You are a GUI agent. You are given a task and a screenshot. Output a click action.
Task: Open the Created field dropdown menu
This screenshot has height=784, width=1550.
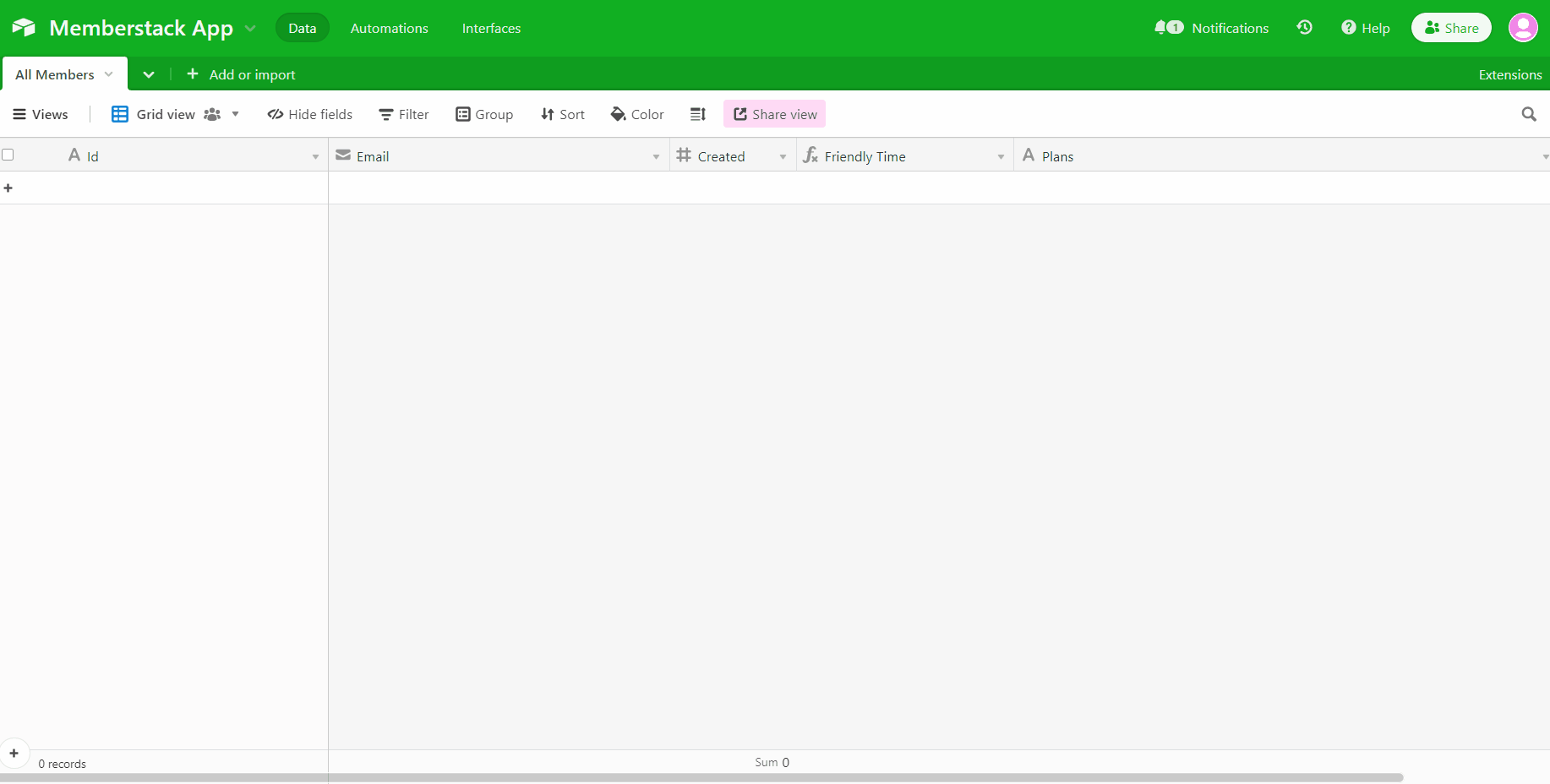(783, 156)
